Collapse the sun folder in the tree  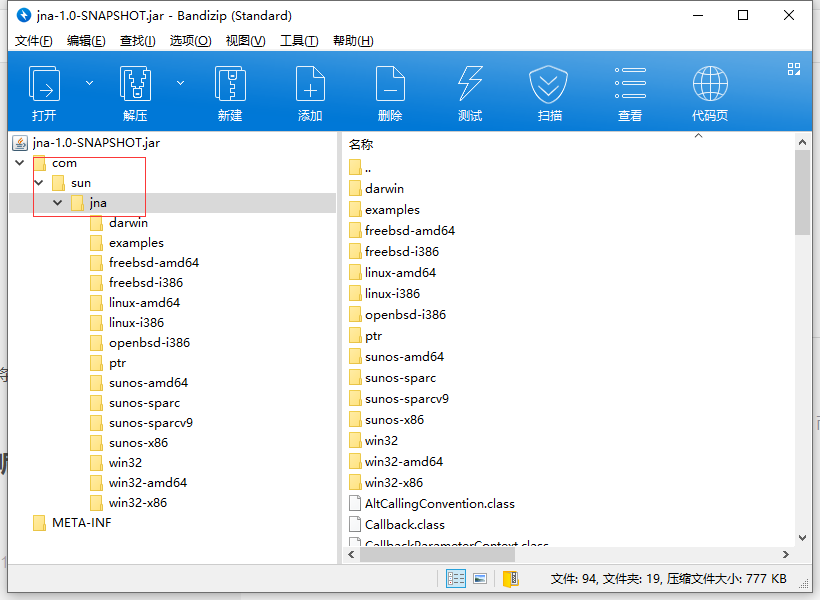pyautogui.click(x=39, y=183)
